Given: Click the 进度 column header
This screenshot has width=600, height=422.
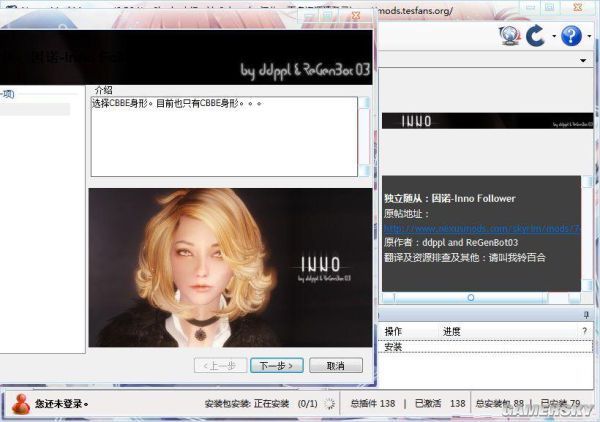Looking at the screenshot, I should point(452,331).
